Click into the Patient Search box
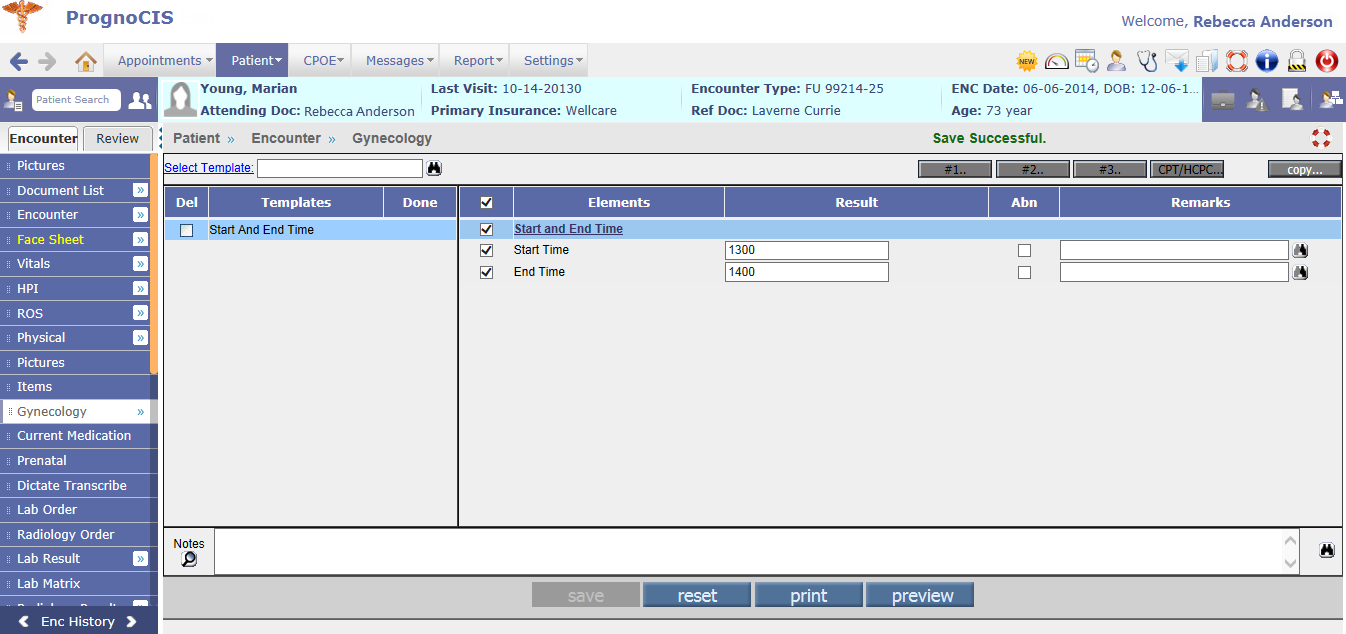Image resolution: width=1346 pixels, height=634 pixels. 76,100
